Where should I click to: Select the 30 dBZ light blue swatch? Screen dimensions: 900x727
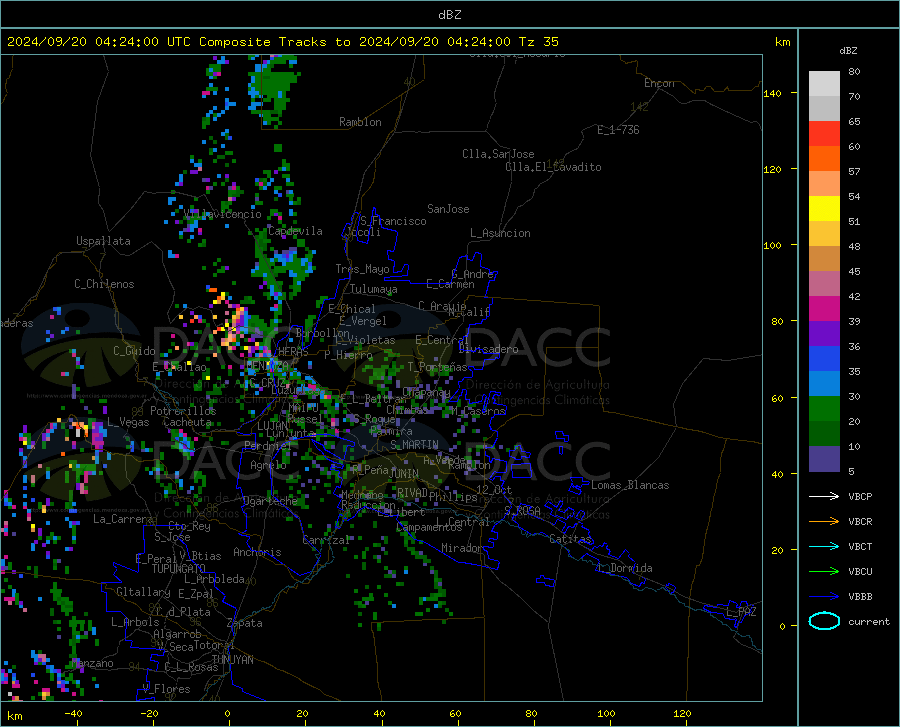(824, 384)
